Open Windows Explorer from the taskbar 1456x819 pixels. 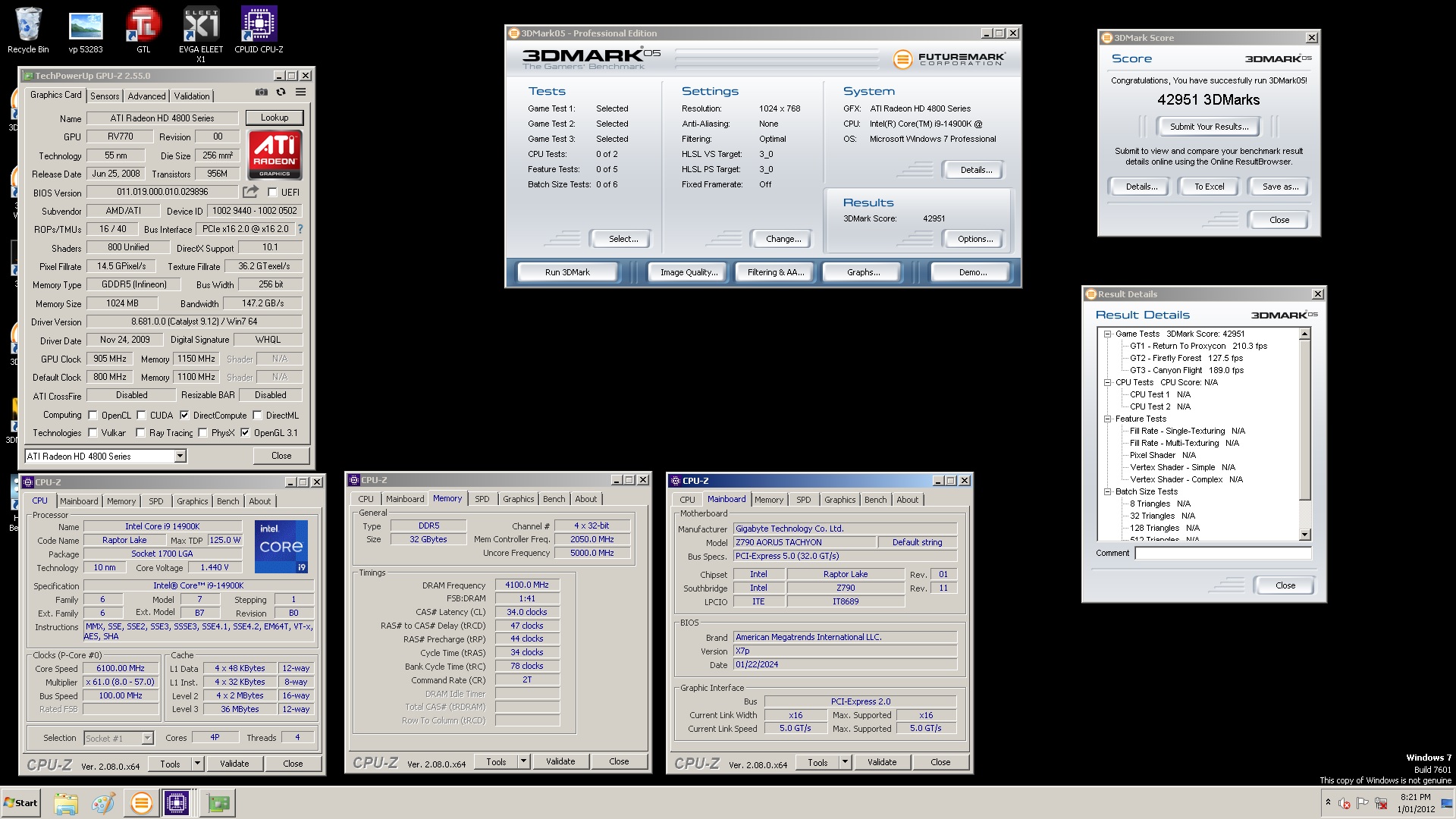click(x=66, y=803)
